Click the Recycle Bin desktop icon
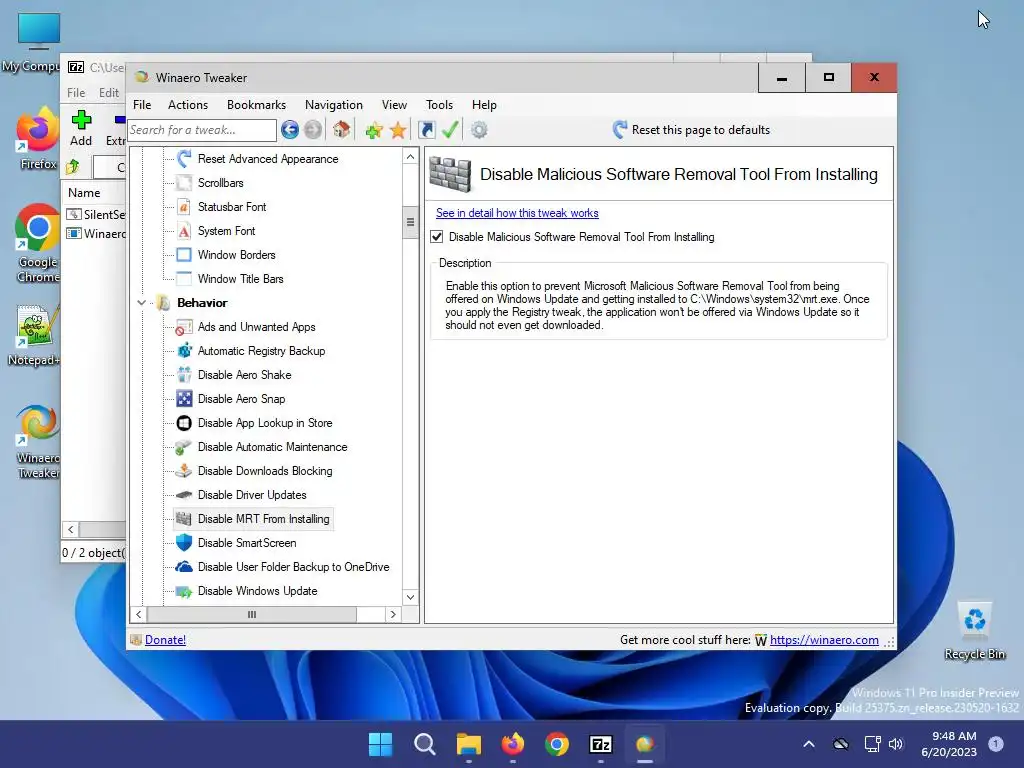The image size is (1024, 768). point(974,630)
